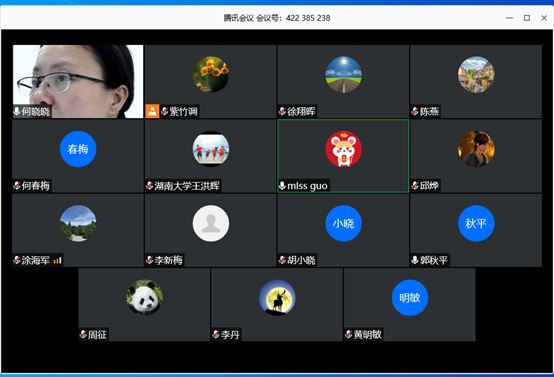Select the 明敏 blue avatar circle
Screen dimensions: 554x377
pos(410,298)
